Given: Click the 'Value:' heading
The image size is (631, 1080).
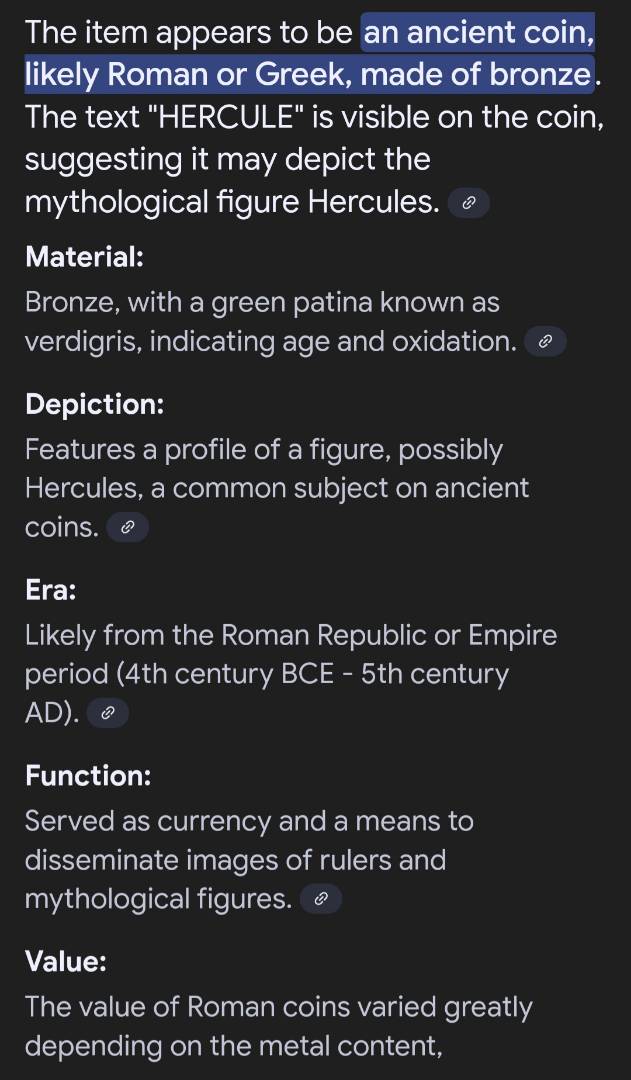Looking at the screenshot, I should (x=66, y=961).
